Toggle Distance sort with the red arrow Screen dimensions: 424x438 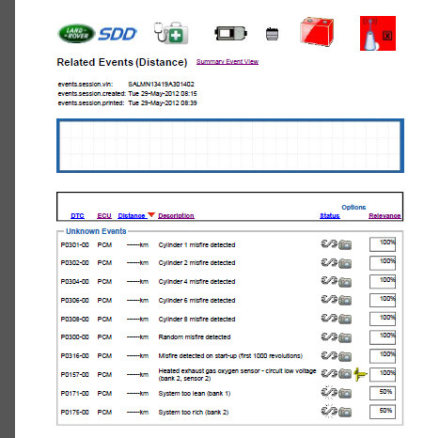click(x=151, y=215)
